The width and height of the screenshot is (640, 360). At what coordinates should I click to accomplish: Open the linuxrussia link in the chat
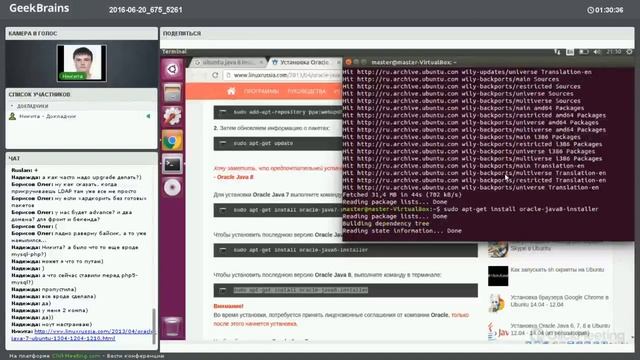pyautogui.click(x=83, y=335)
